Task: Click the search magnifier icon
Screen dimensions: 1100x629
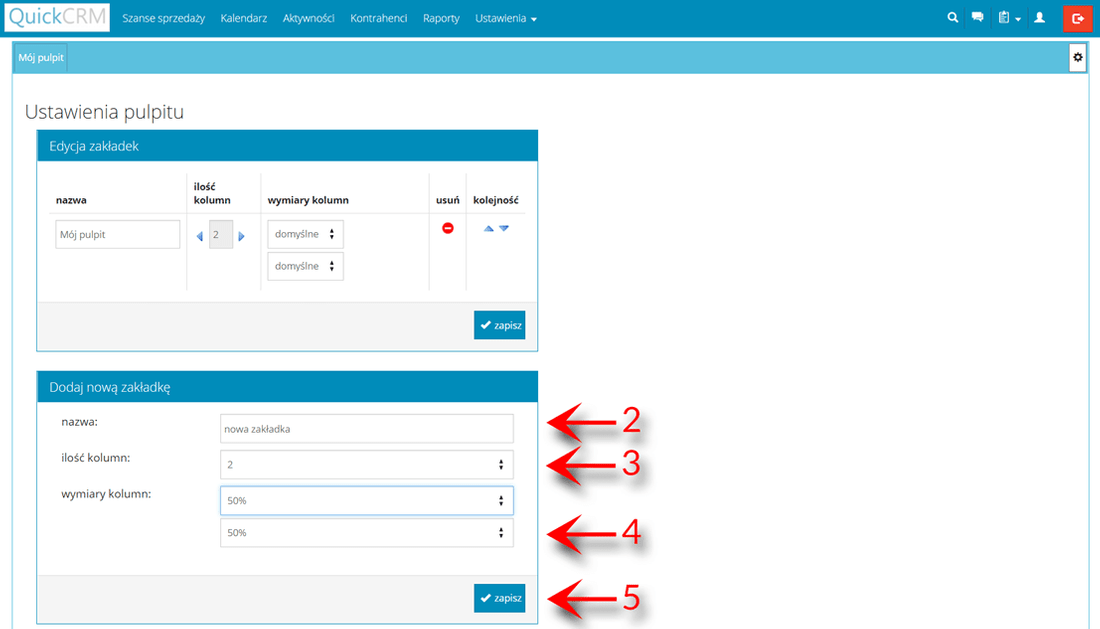Action: [x=952, y=18]
